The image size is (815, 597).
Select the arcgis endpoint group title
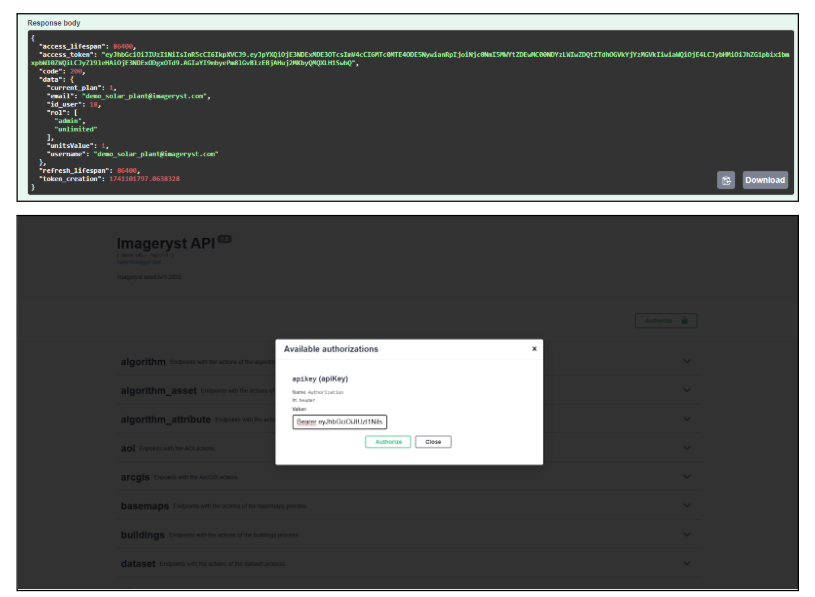click(x=135, y=477)
